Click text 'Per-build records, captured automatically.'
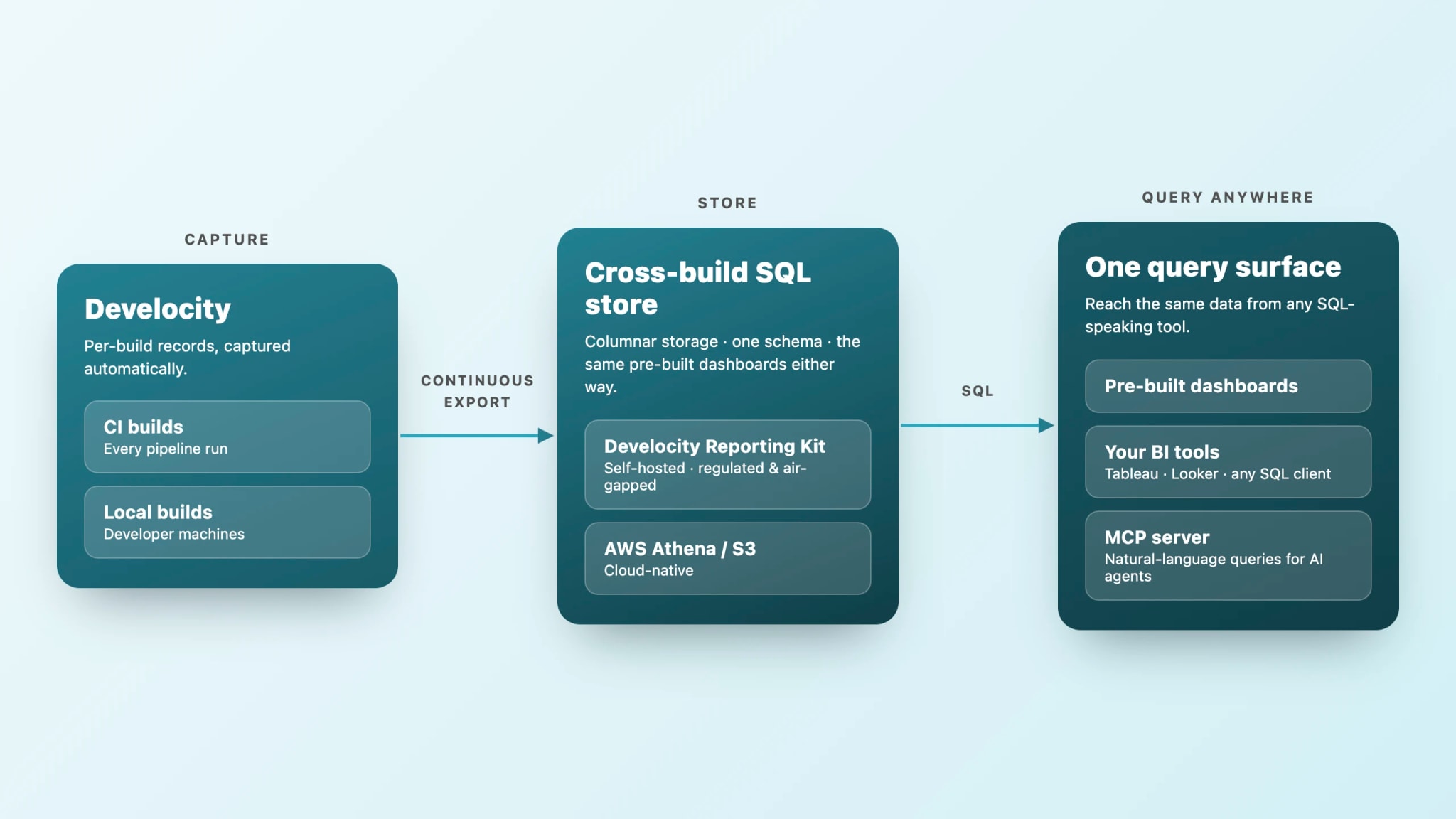The image size is (1456, 819). [x=188, y=357]
